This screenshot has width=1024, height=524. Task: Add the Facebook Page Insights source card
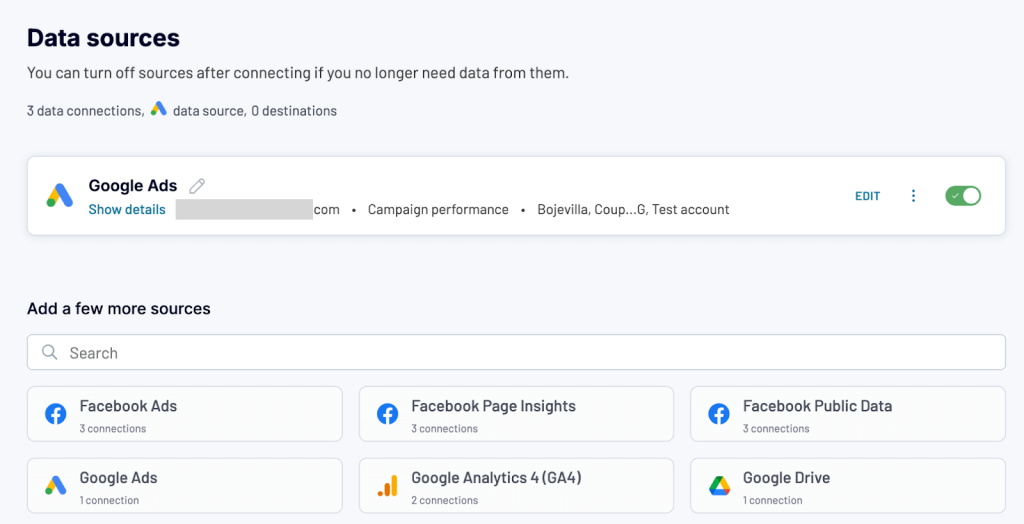tap(516, 414)
